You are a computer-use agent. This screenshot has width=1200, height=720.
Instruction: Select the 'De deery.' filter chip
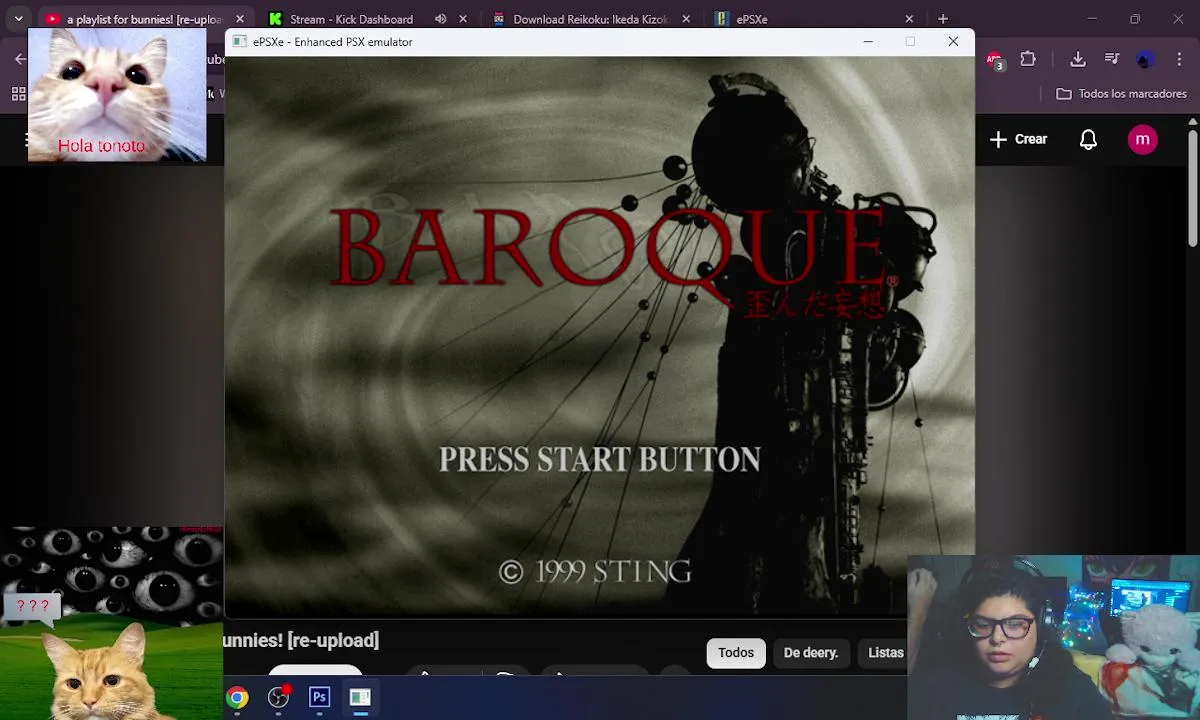[811, 653]
